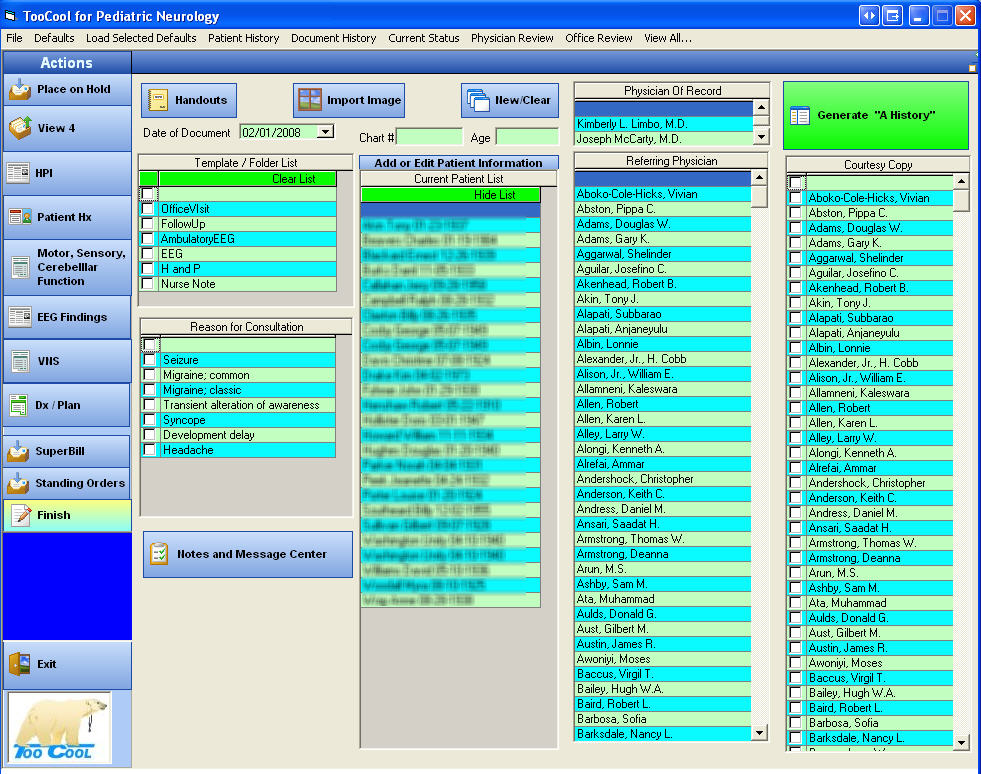The width and height of the screenshot is (981, 774).
Task: Open the VNS section icon
Action: click(20, 361)
